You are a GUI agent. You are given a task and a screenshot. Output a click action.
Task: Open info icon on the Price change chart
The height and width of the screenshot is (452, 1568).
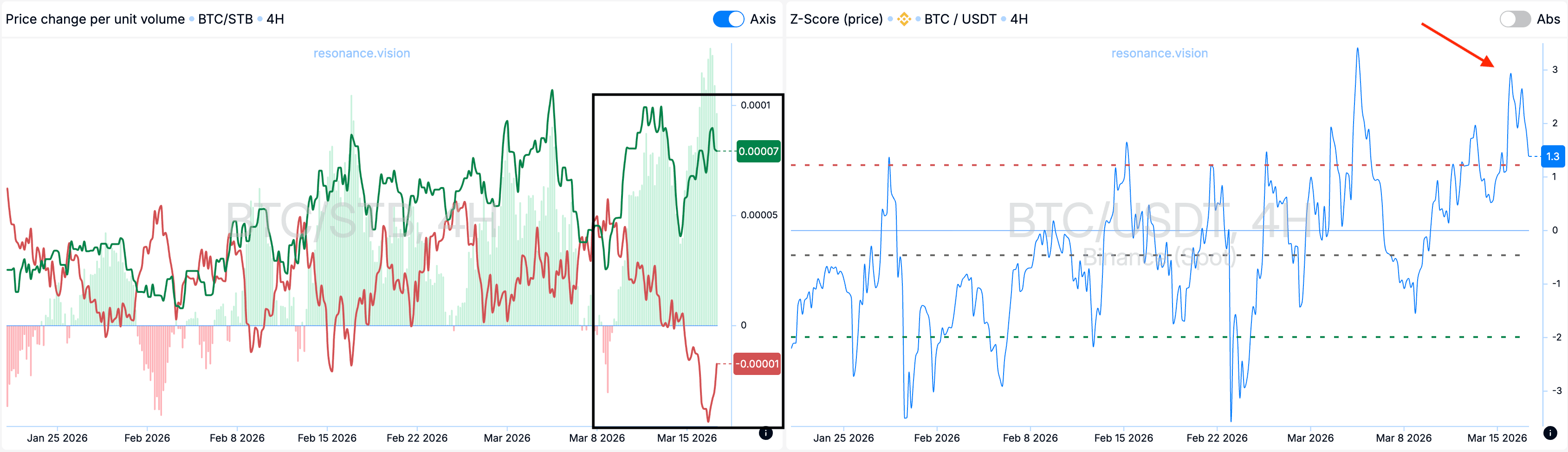(x=766, y=433)
